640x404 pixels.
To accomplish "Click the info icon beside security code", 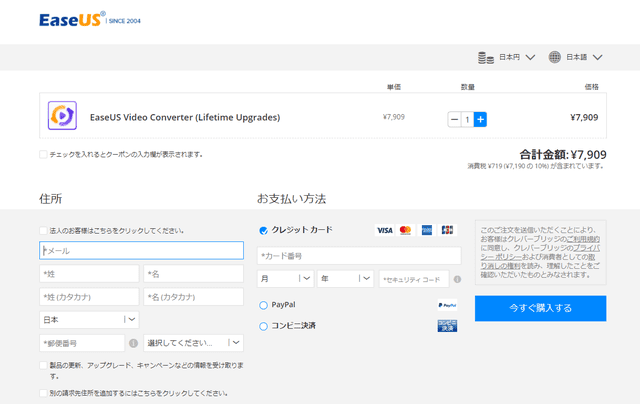I will click(458, 280).
